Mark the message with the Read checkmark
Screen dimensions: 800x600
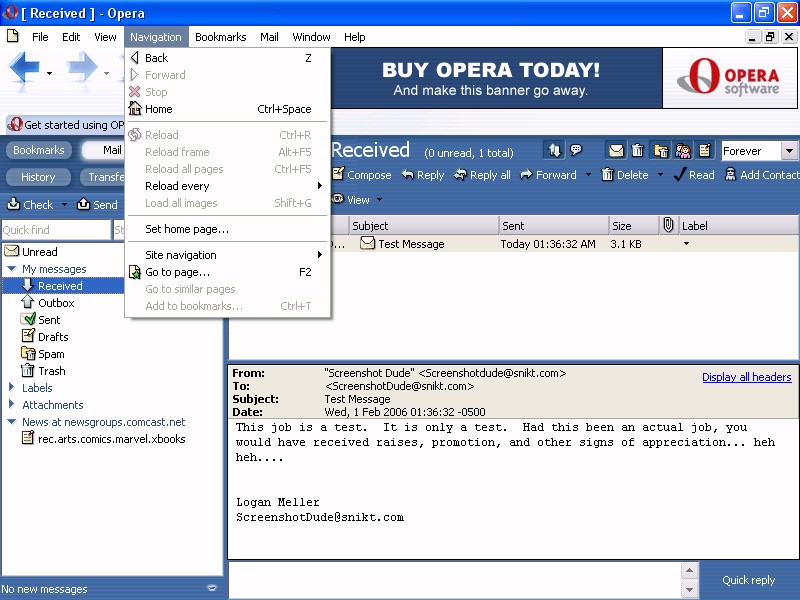(x=694, y=174)
